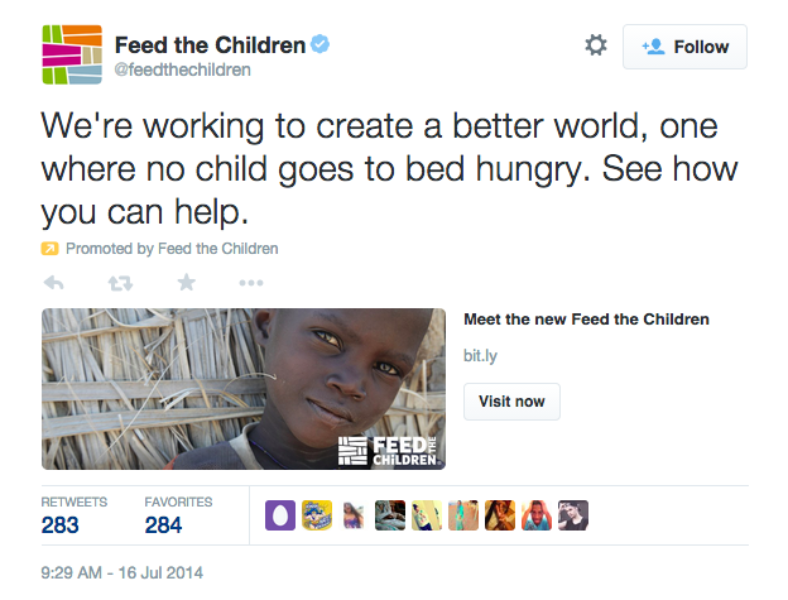Click the last avatar in the row
The image size is (788, 600).
(573, 515)
